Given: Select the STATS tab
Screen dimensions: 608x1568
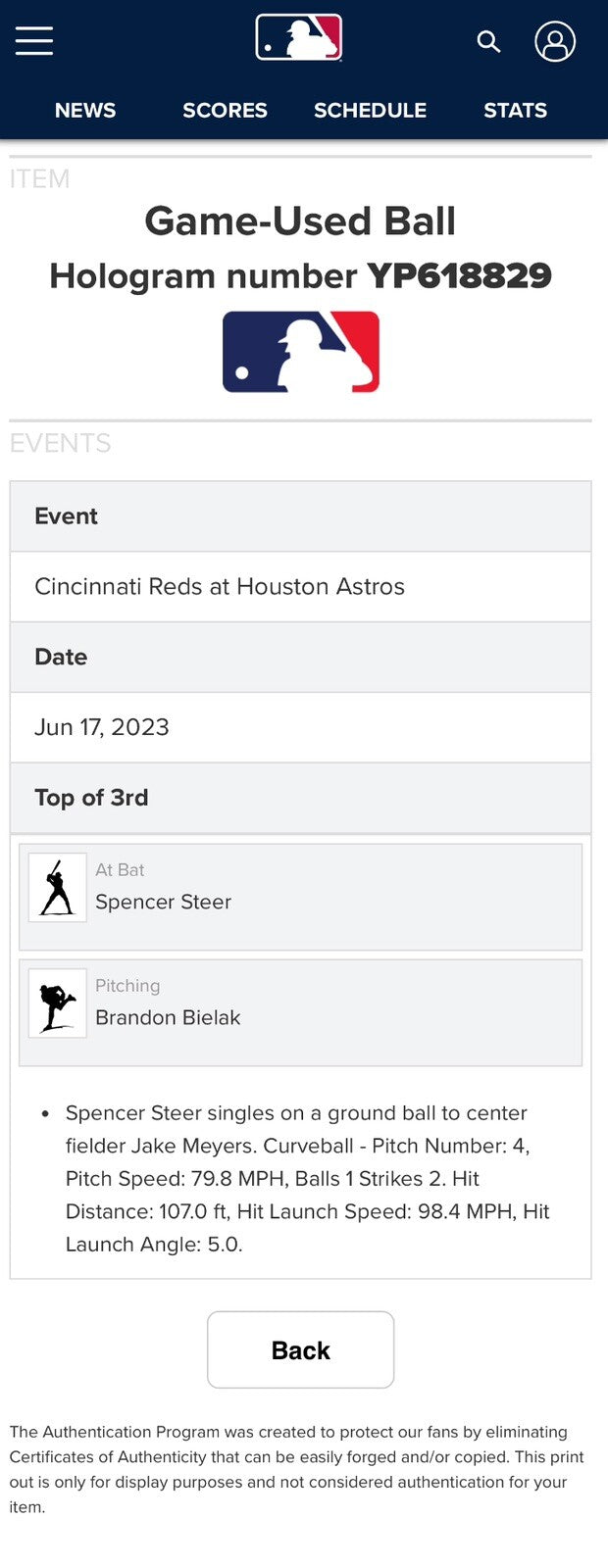Looking at the screenshot, I should pos(515,111).
